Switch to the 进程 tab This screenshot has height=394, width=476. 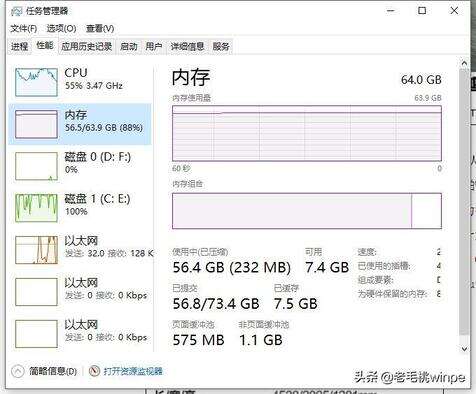[x=20, y=46]
